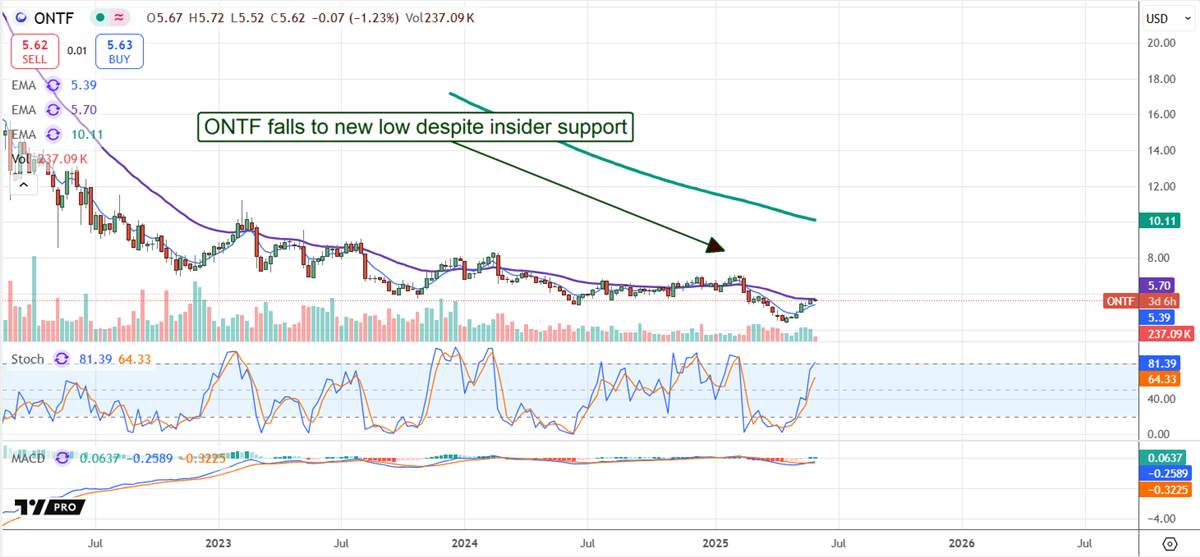Viewport: 1200px width, 557px height.
Task: Click the 8.00 level on the price axis
Action: coord(1161,258)
